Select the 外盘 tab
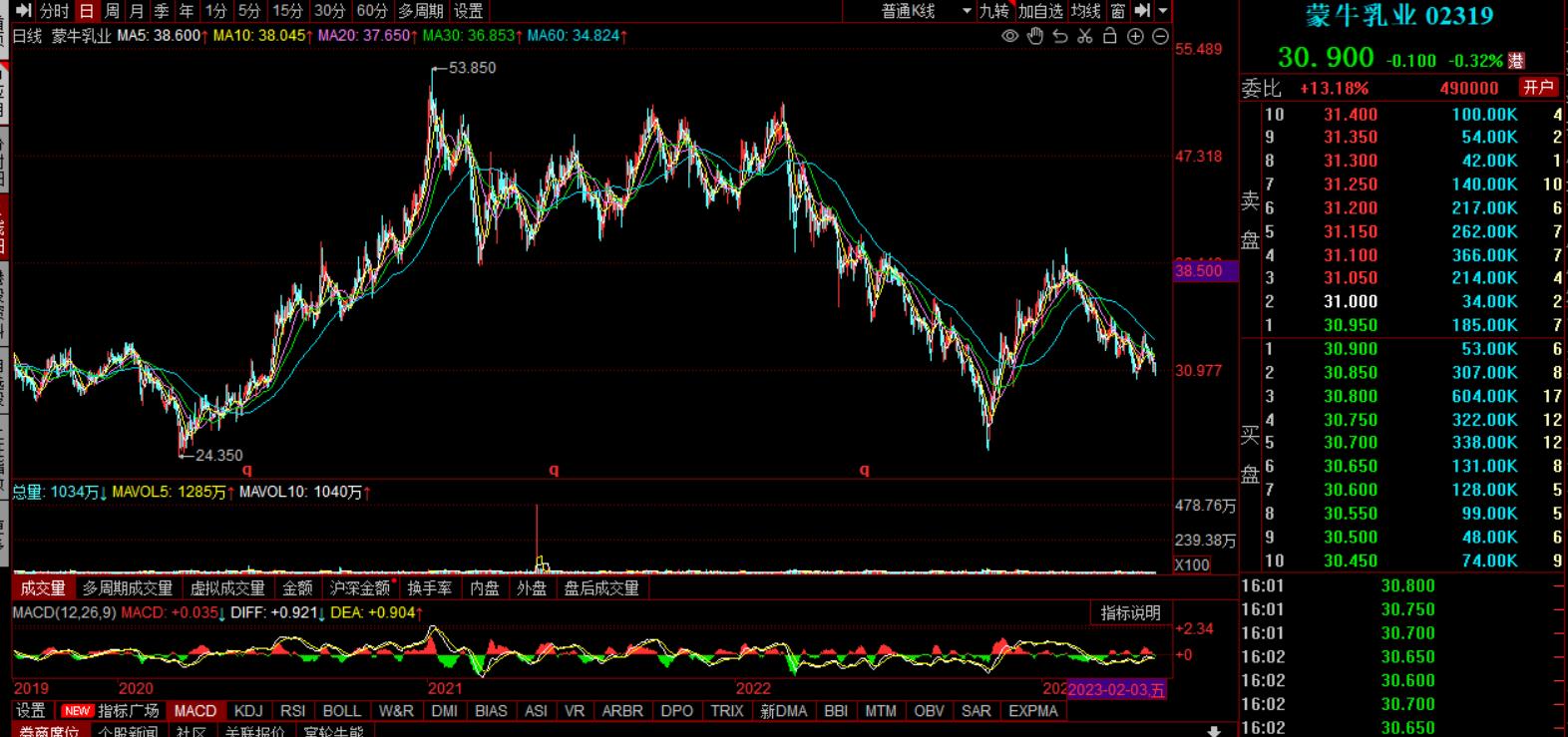 (532, 588)
